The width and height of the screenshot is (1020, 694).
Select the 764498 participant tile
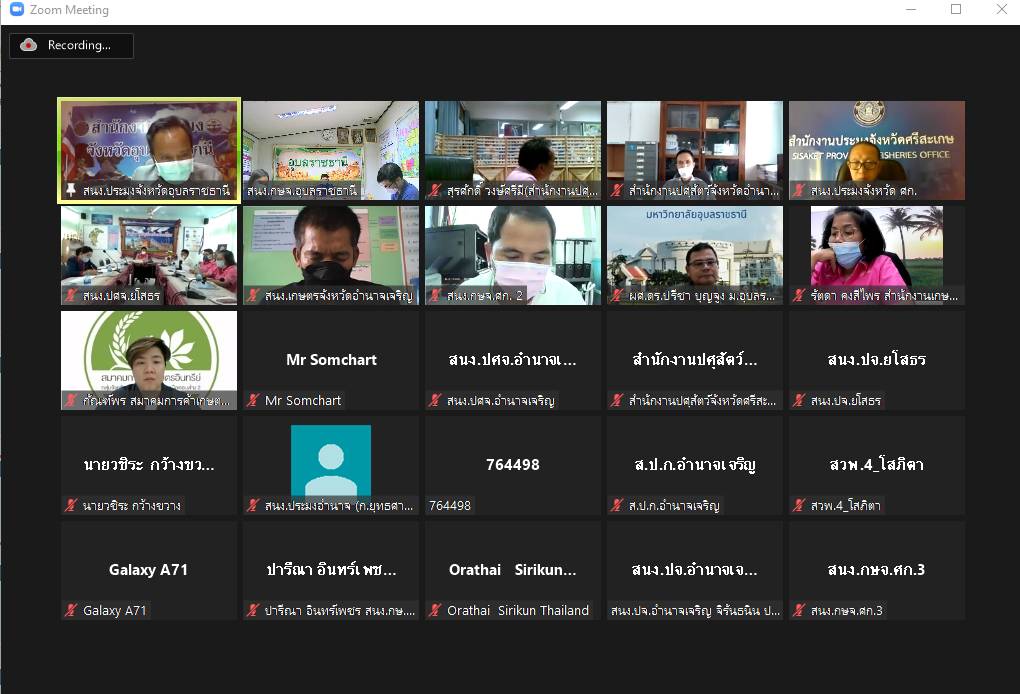(512, 464)
